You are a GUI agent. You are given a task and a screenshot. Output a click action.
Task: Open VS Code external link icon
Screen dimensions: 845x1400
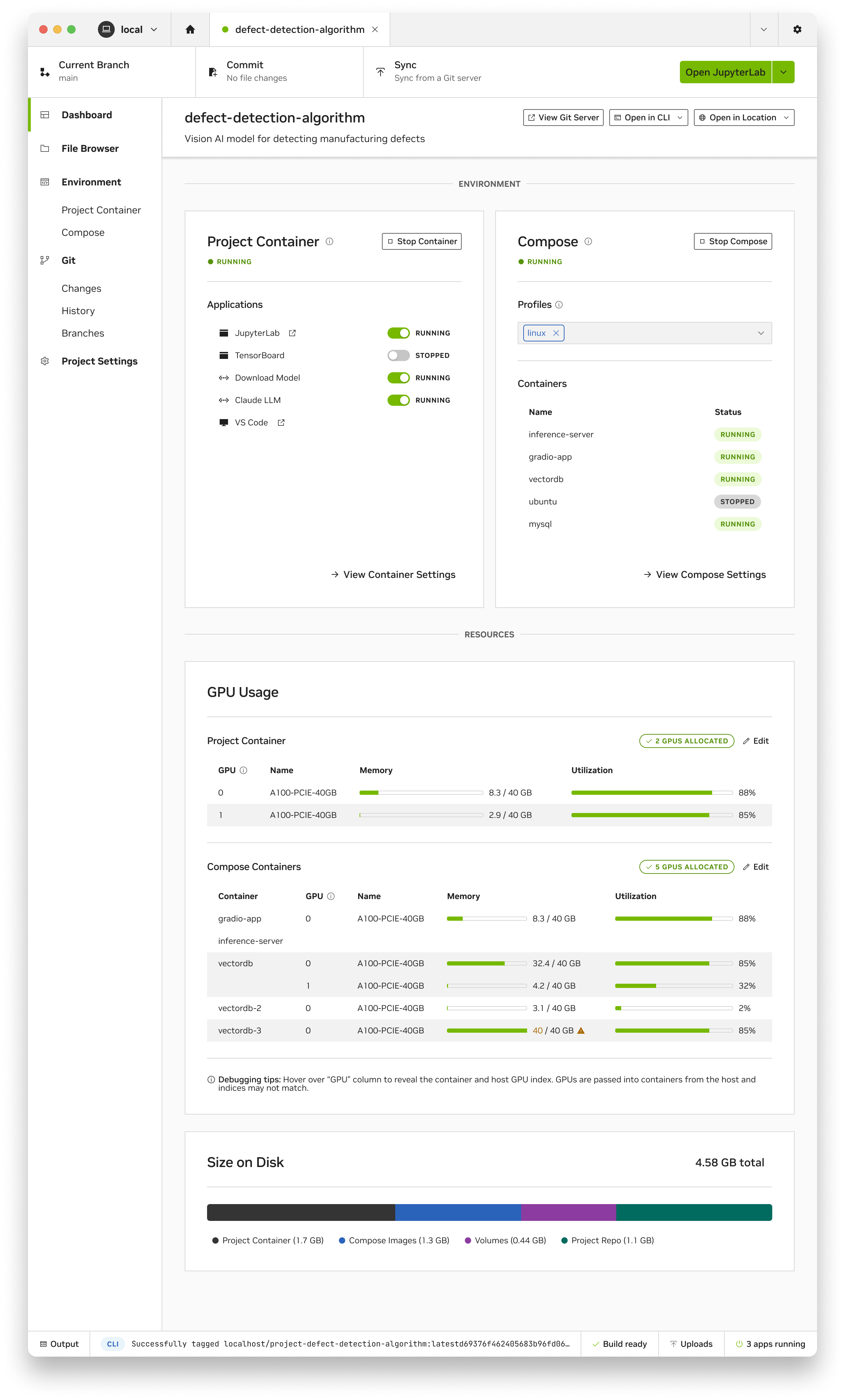281,423
